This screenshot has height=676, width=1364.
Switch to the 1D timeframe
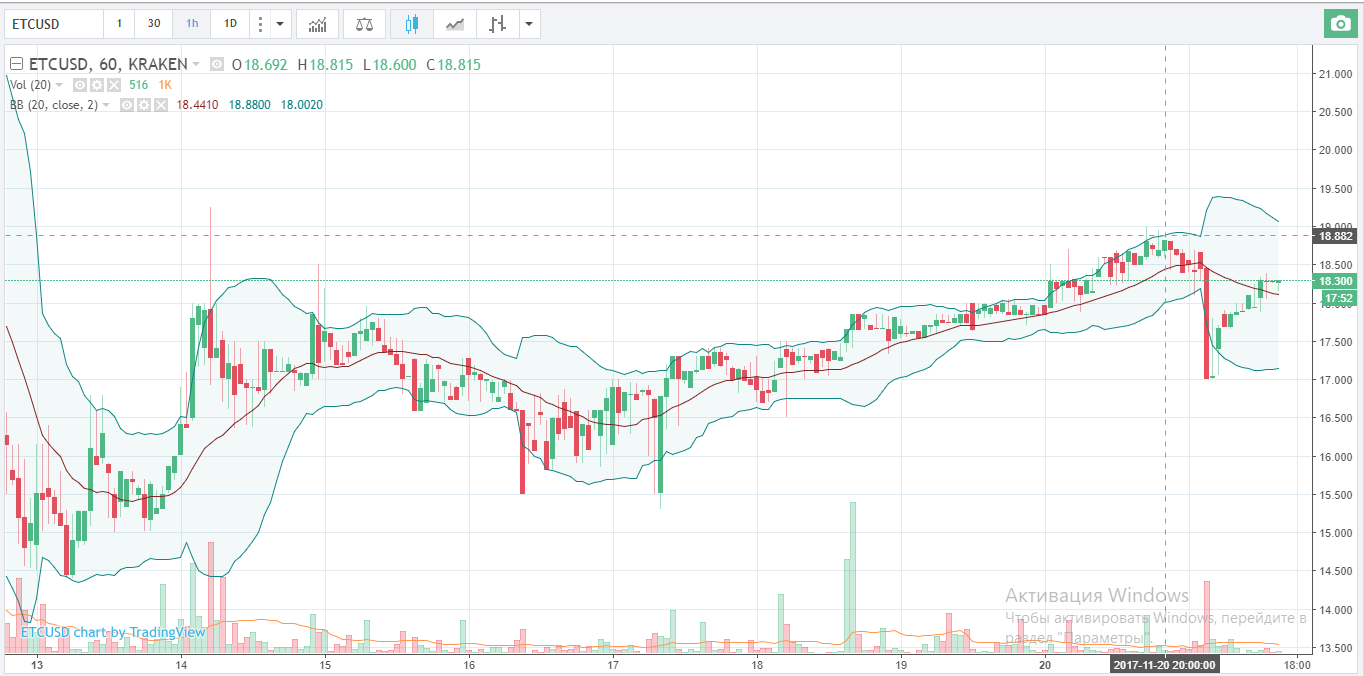click(x=230, y=23)
